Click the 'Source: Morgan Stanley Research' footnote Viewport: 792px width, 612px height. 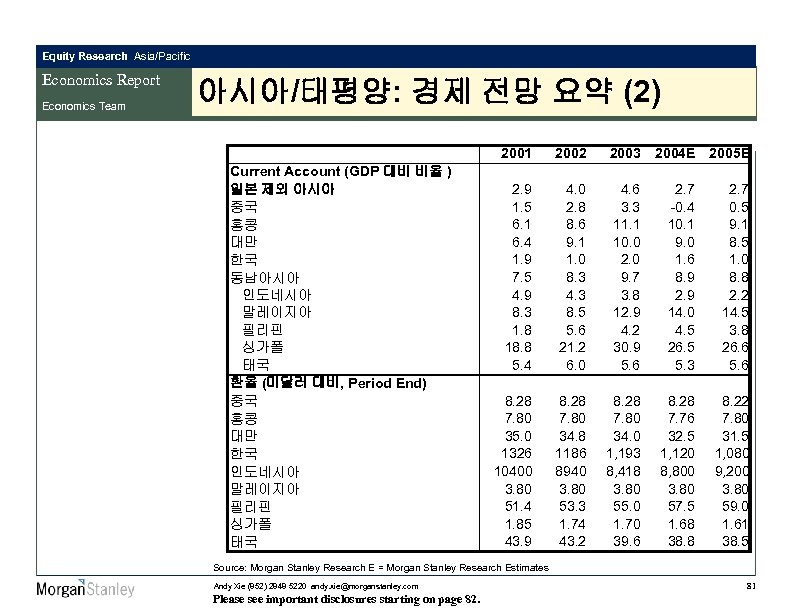tap(381, 568)
